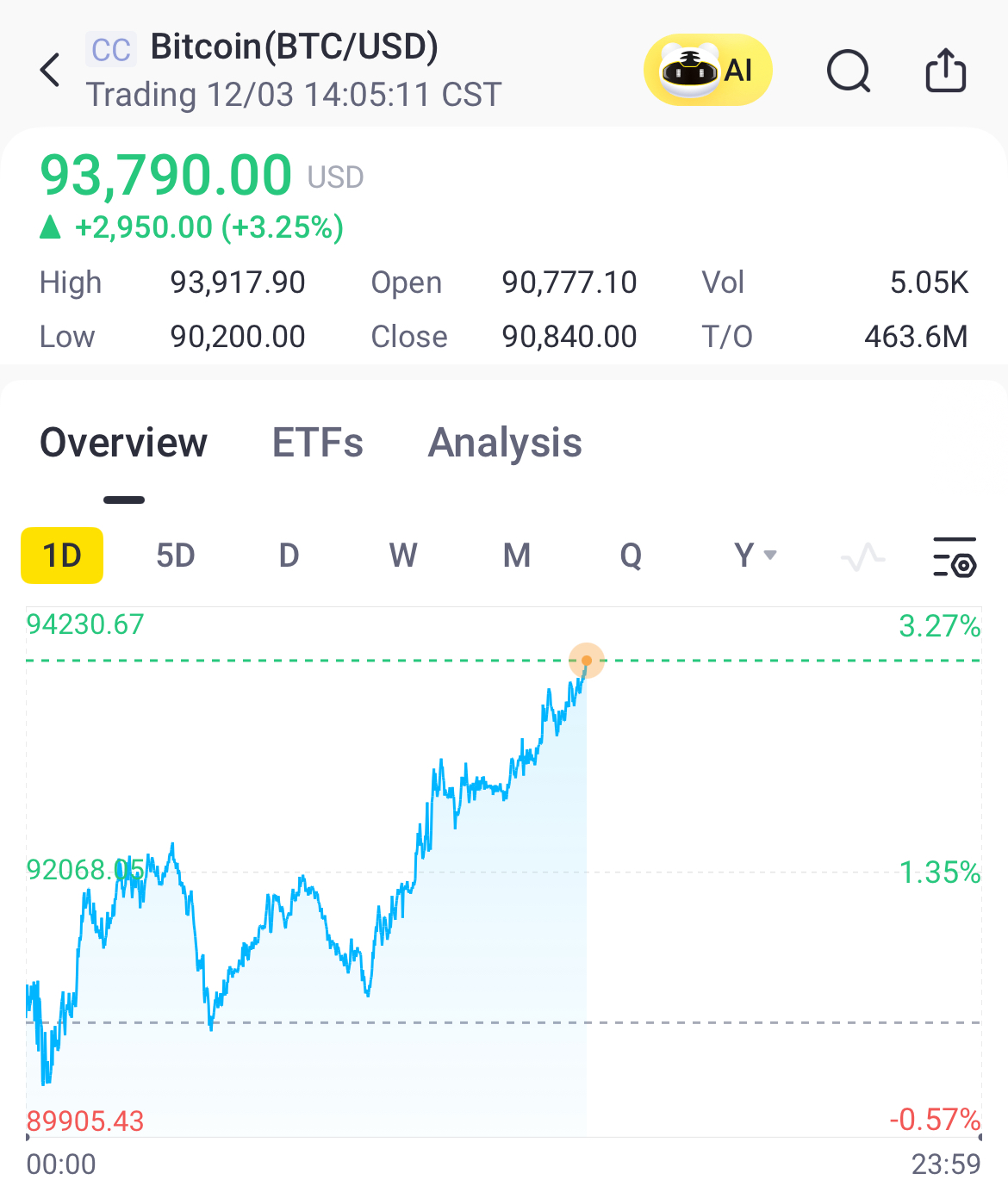Tap the Bitcoin(BTC/USD) title
The width and height of the screenshot is (1008, 1186).
point(295,47)
